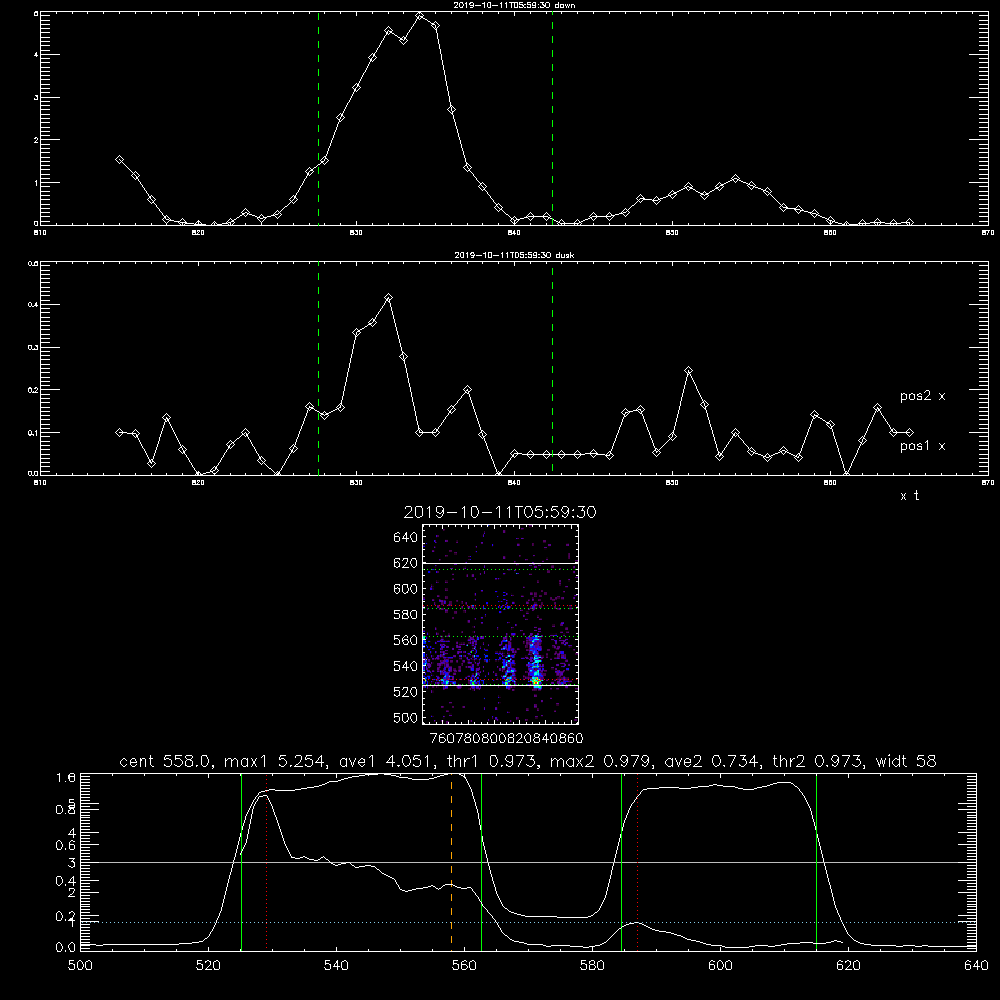Click the "x t" label
This screenshot has width=1000, height=1000.
point(909,496)
